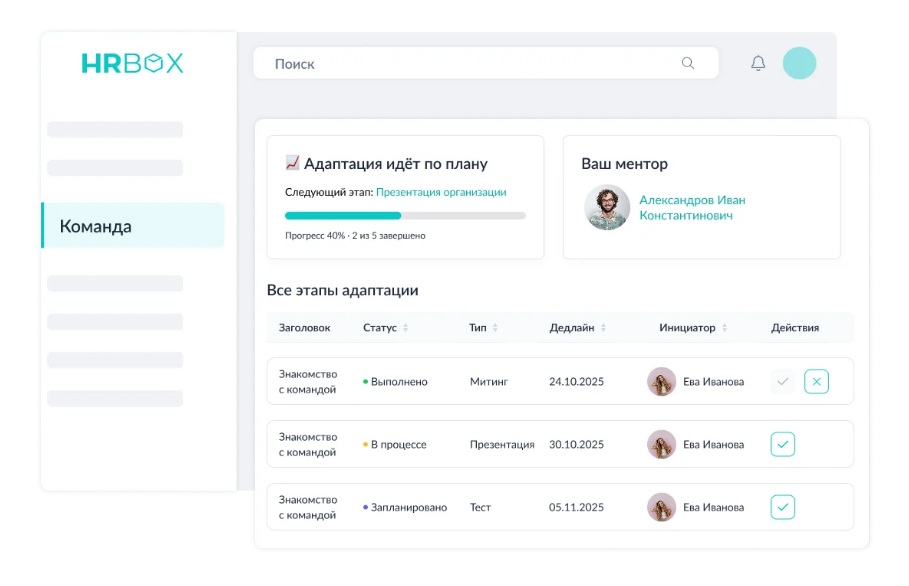This screenshot has height=586, width=909.
Task: Click the grey checkmark in the Выполнено row
Action: tap(783, 381)
